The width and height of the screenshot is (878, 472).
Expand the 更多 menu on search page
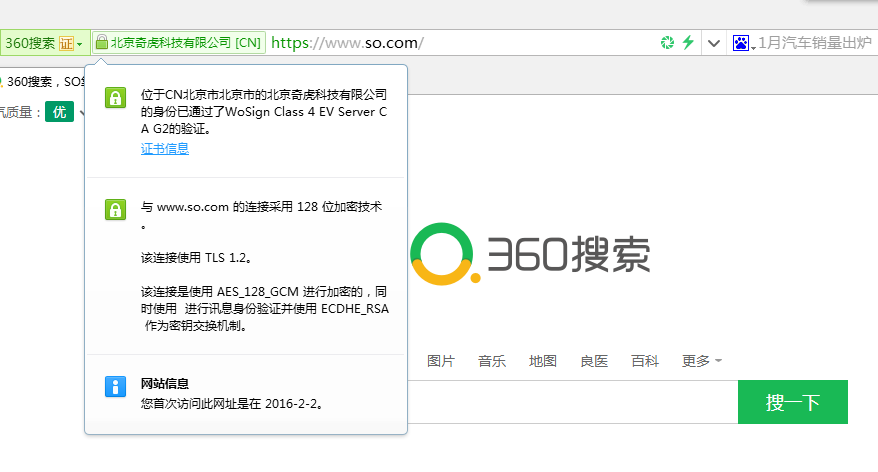[x=701, y=361]
